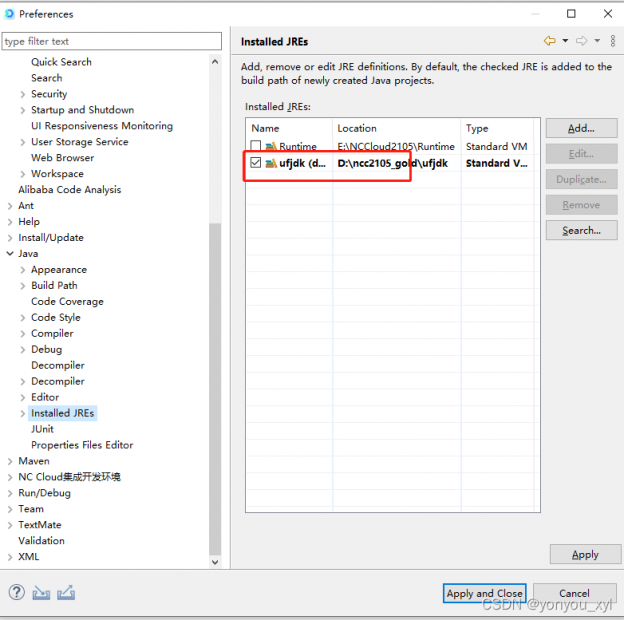Screen dimensions: 624x620
Task: Focus the type filter text field
Action: pos(112,41)
